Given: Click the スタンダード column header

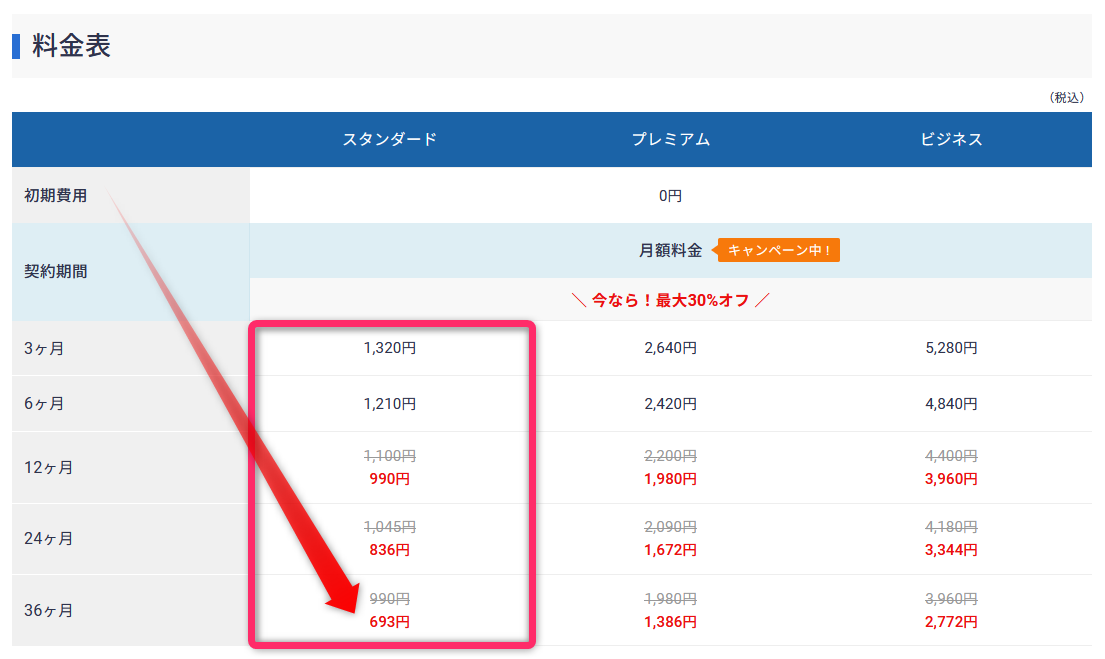Looking at the screenshot, I should click(390, 139).
